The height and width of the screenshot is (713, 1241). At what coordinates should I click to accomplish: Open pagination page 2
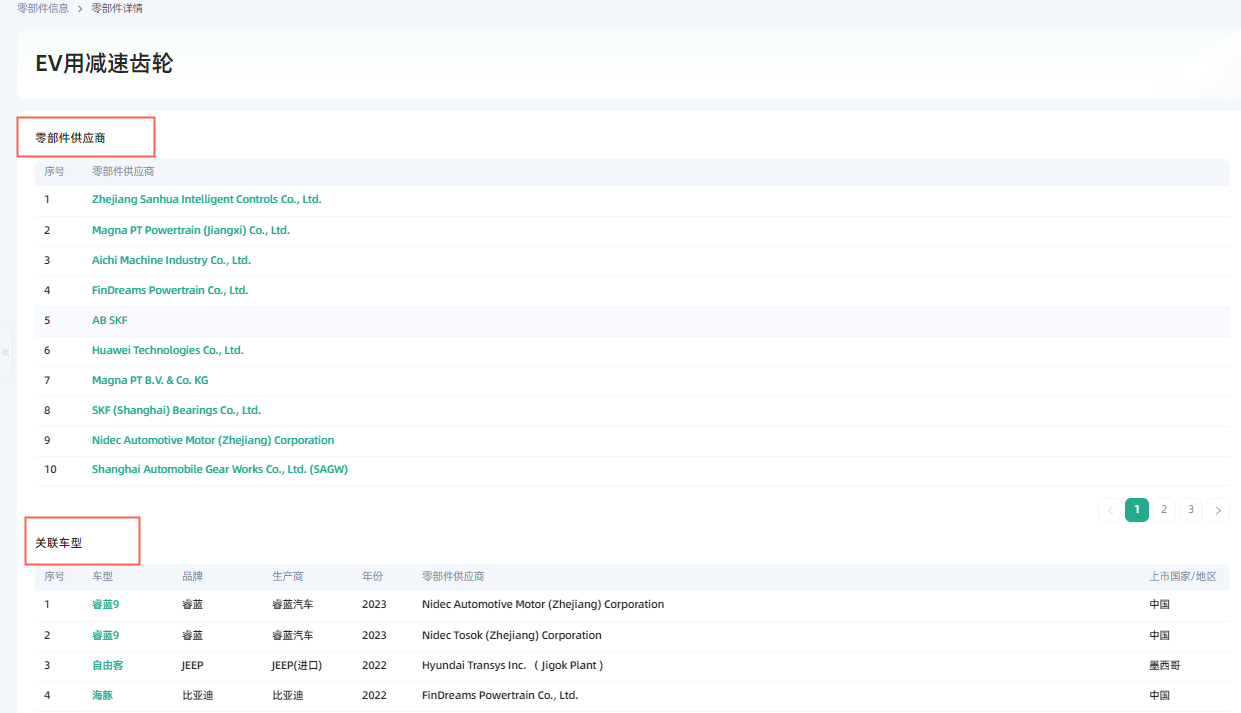pos(1164,510)
